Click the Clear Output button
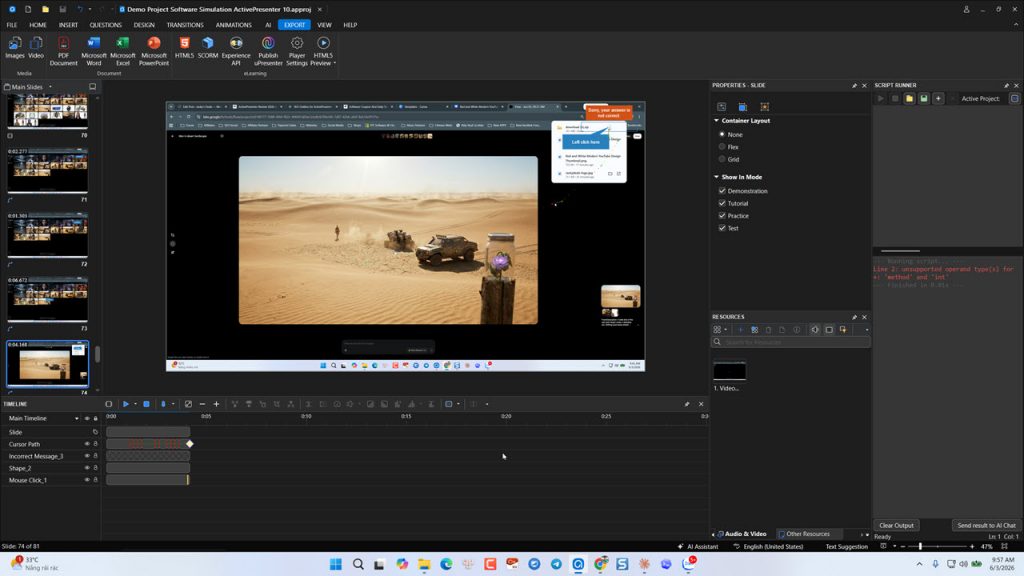The width and height of the screenshot is (1024, 576). pyautogui.click(x=896, y=526)
